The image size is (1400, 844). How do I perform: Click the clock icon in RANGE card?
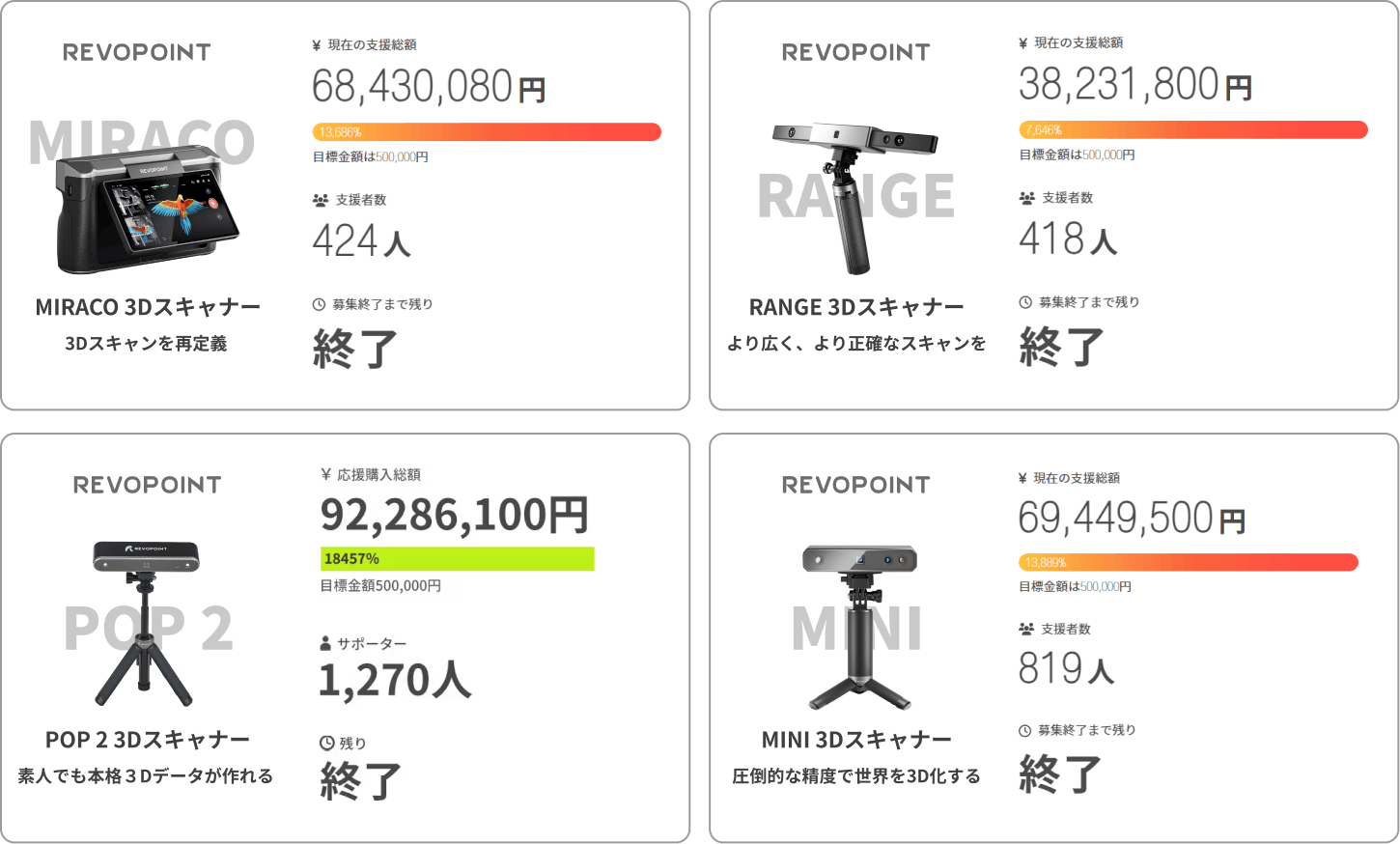[x=1025, y=302]
